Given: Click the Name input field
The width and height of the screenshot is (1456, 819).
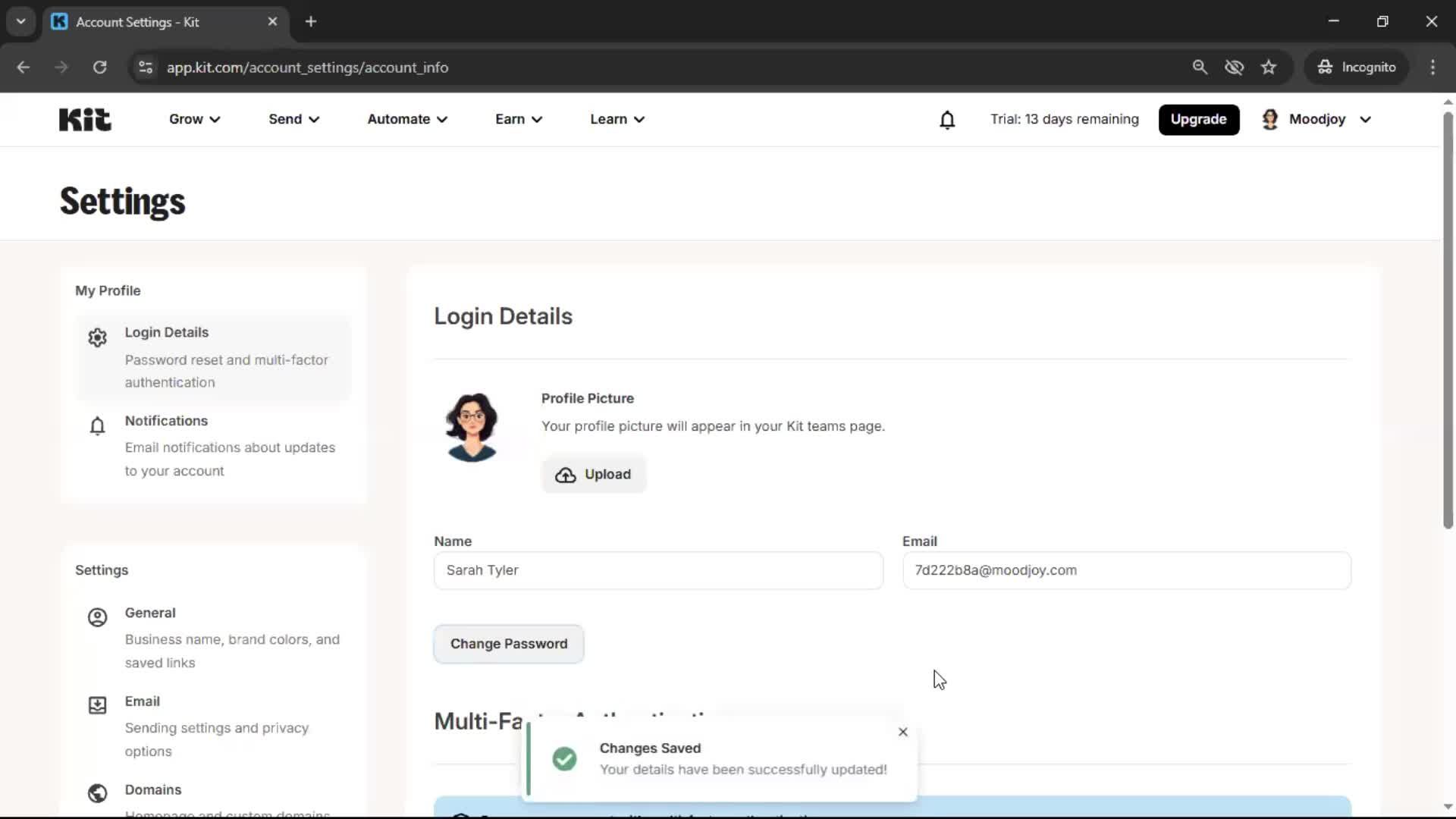Looking at the screenshot, I should click(x=657, y=570).
